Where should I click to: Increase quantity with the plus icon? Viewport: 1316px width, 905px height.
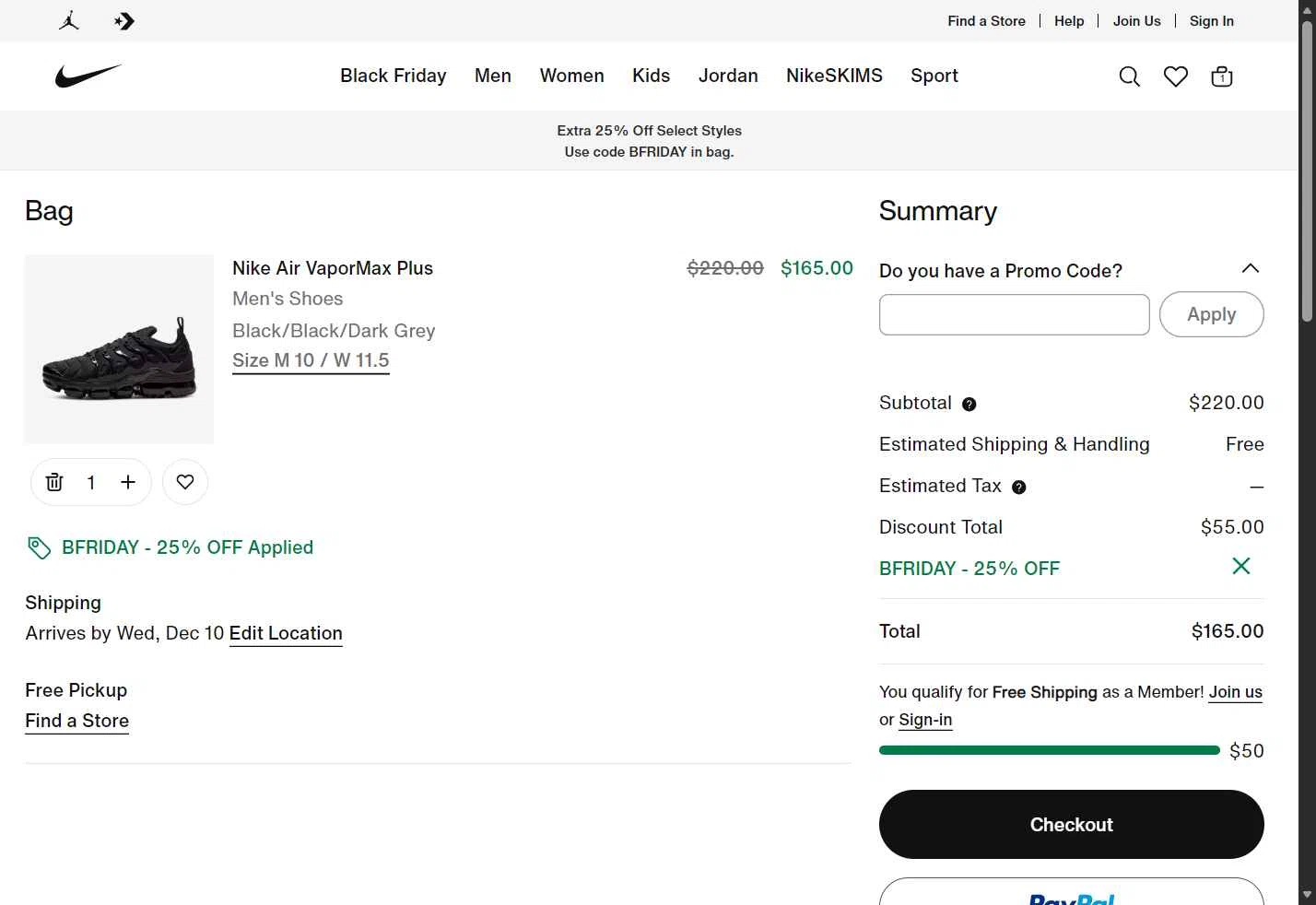[128, 482]
